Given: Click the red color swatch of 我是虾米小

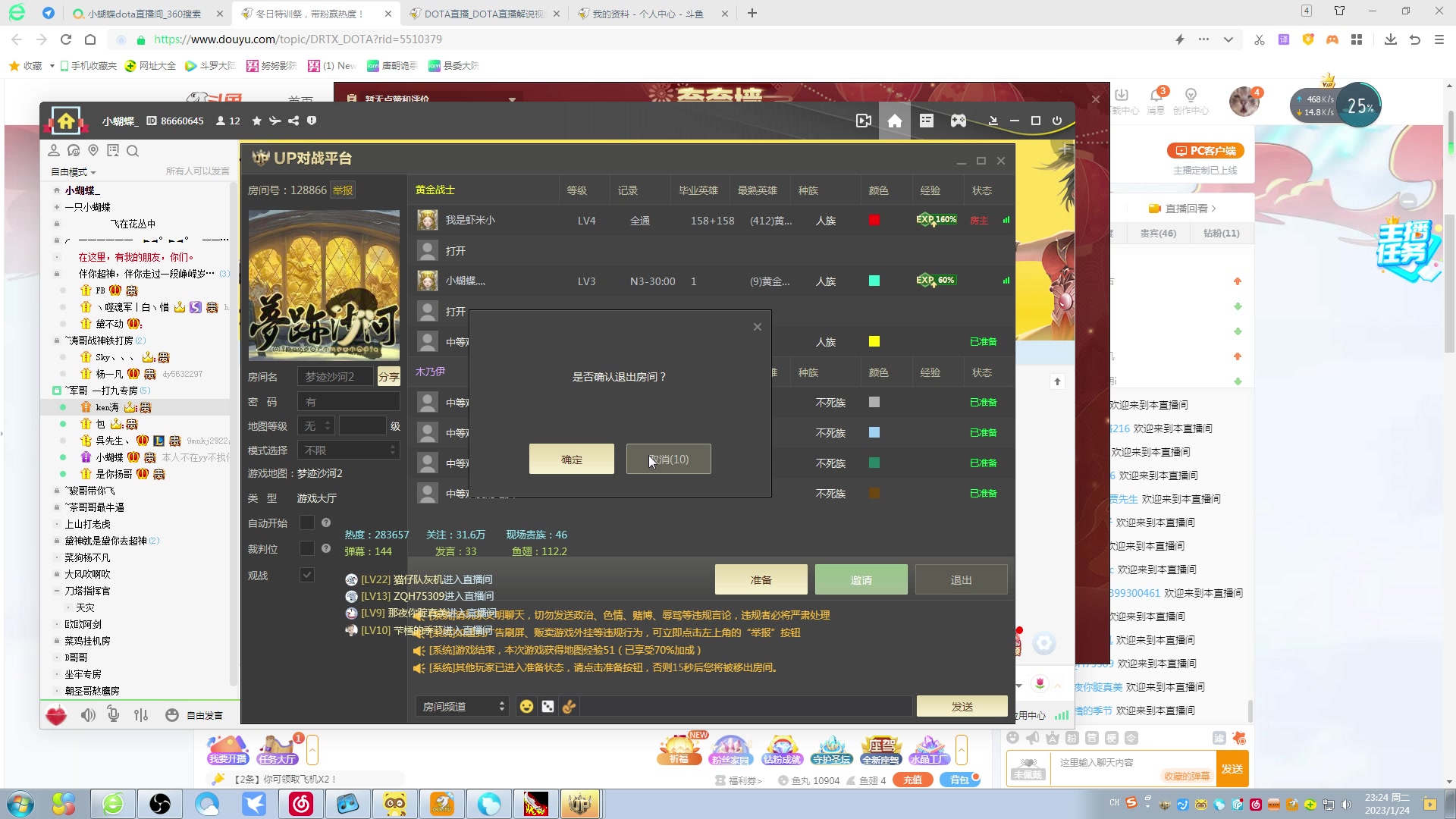Looking at the screenshot, I should pyautogui.click(x=874, y=220).
